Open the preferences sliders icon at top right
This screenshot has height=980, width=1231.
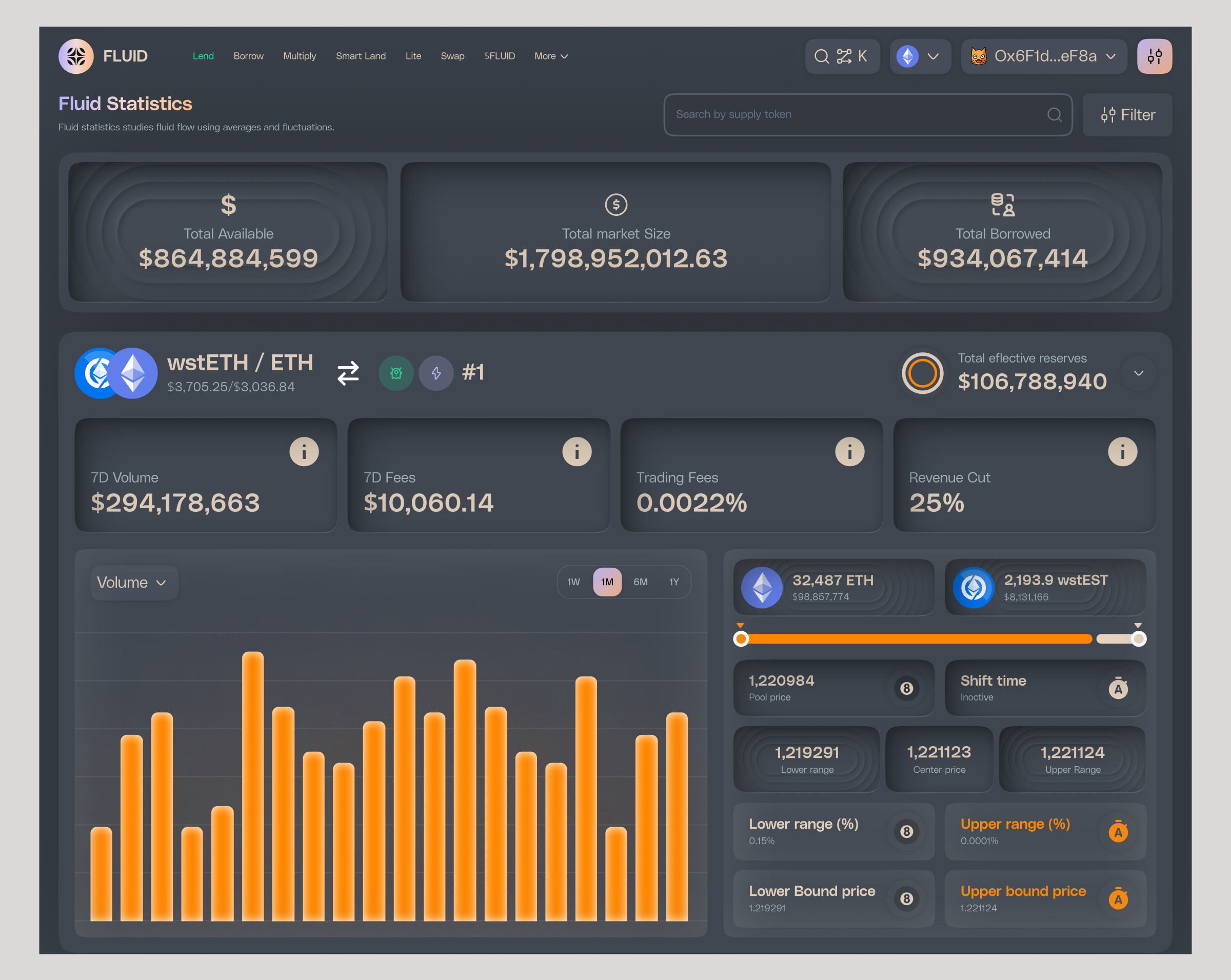[x=1155, y=56]
